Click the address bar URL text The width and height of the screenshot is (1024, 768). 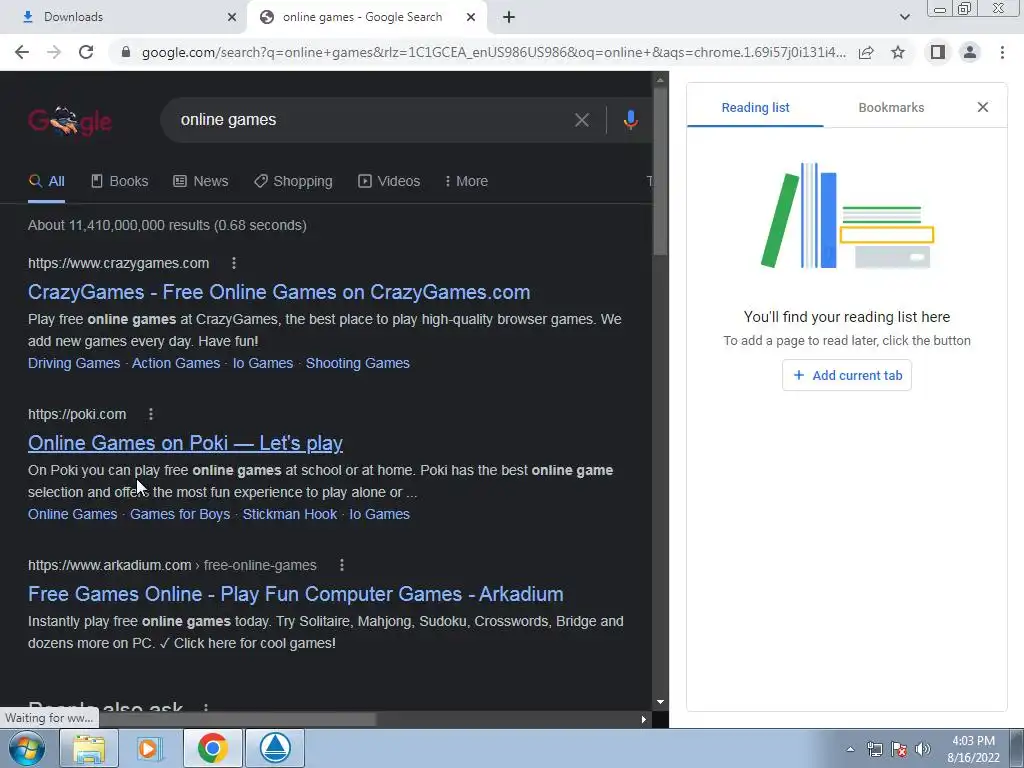[x=494, y=52]
